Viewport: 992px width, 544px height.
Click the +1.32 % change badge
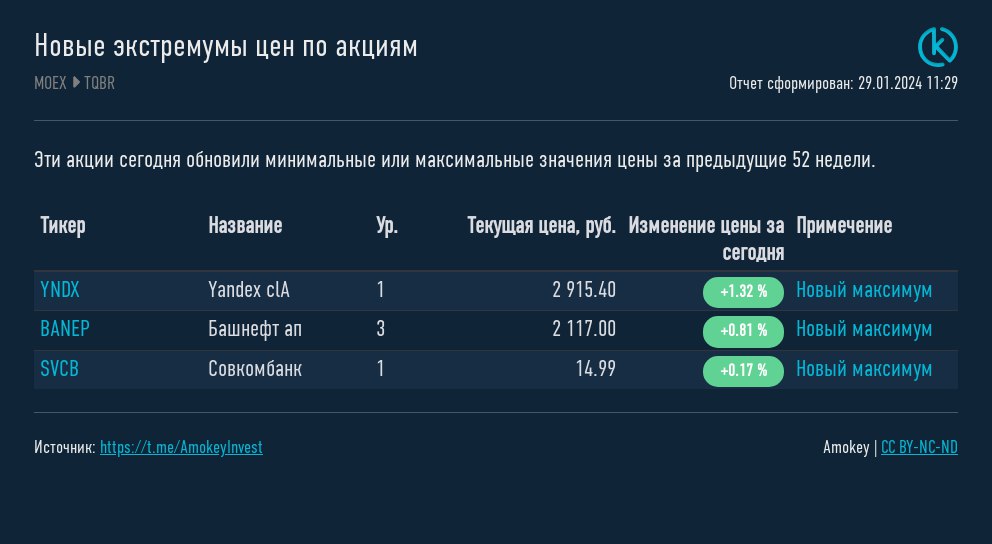pyautogui.click(x=743, y=292)
